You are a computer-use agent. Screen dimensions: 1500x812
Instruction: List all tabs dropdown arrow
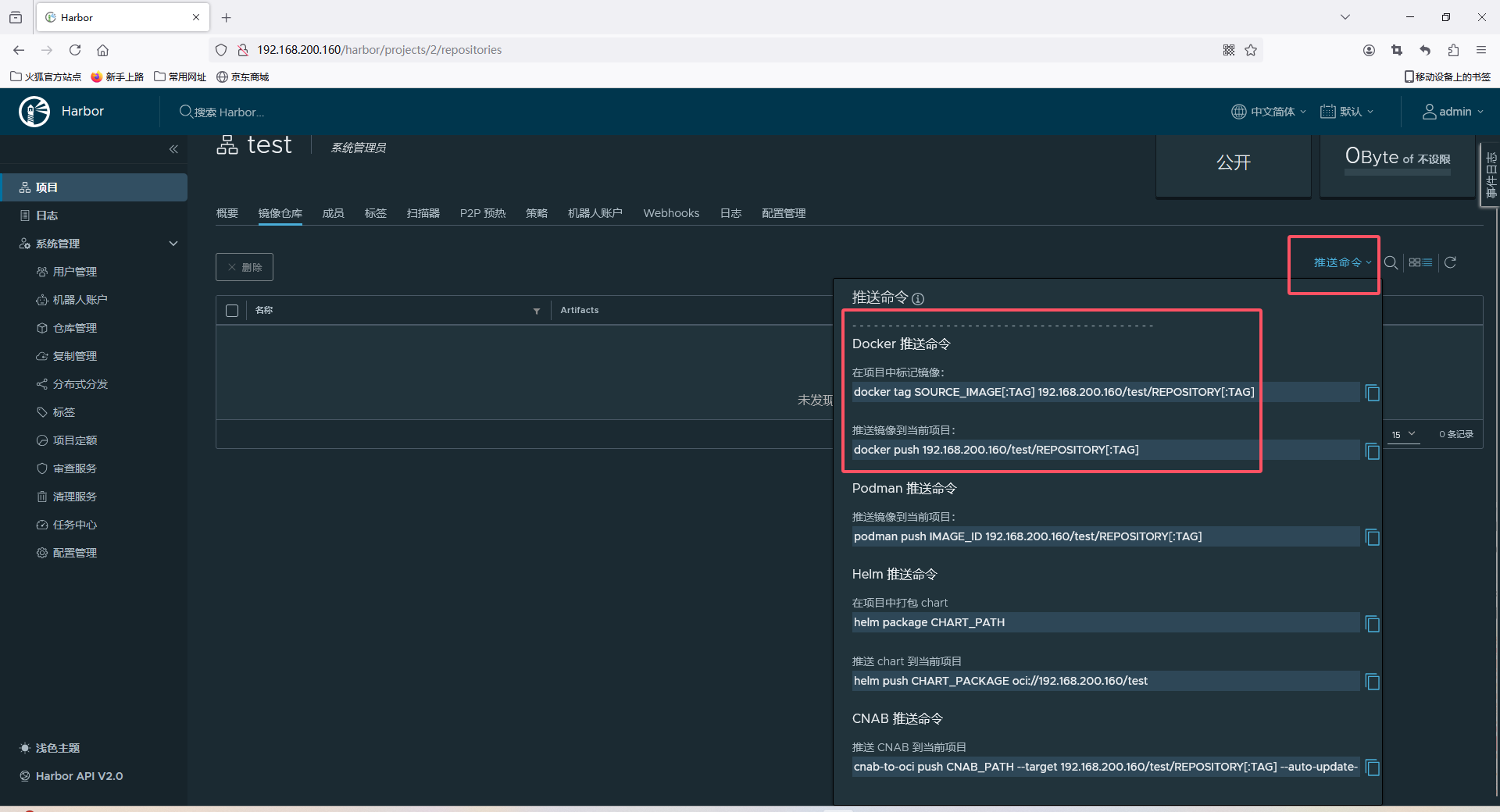(x=1345, y=17)
